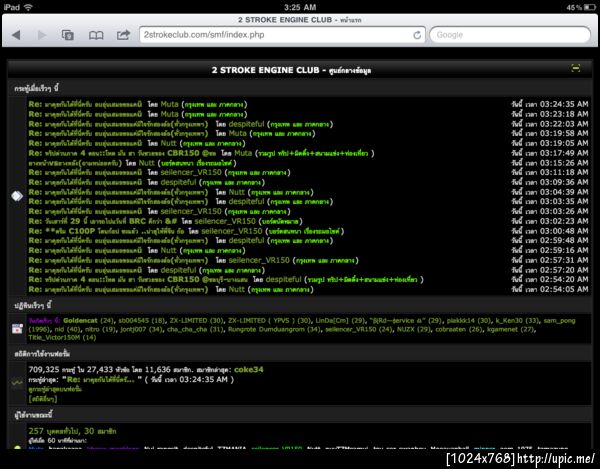Open cha_cha_cha (31) in the birthdays list
Viewport: 600px width, 469px height.
point(195,329)
